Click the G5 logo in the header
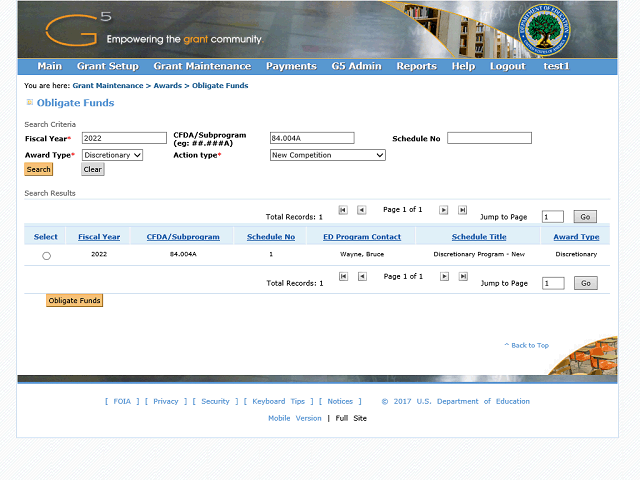 [x=78, y=28]
